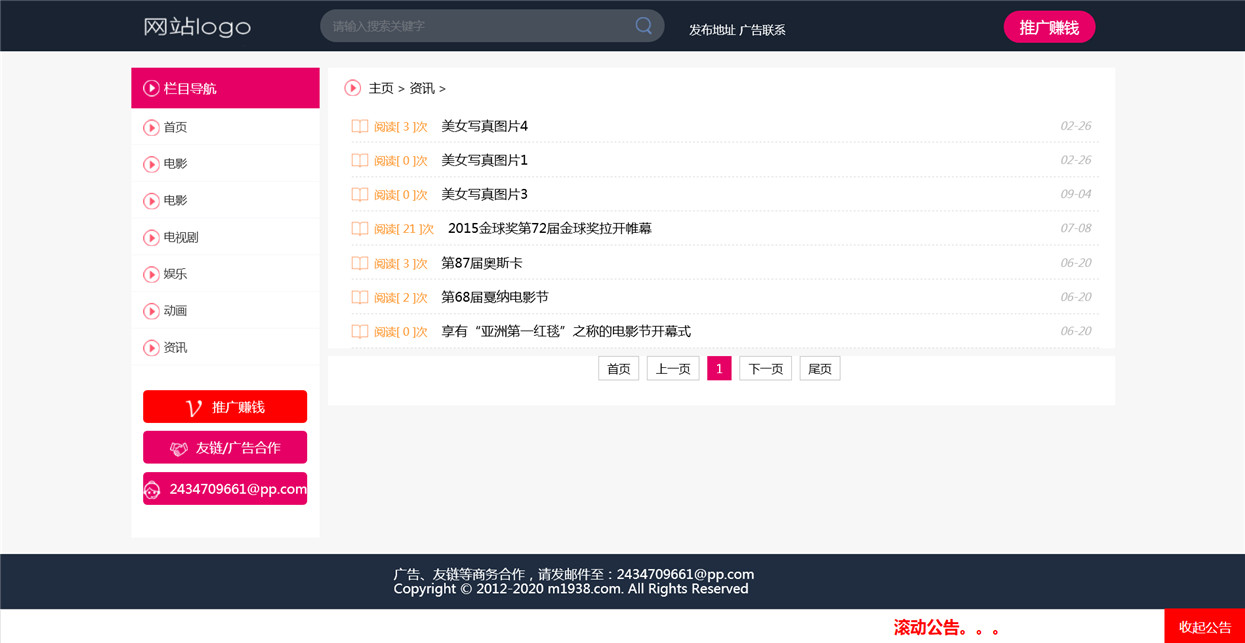1245x643 pixels.
Task: Click the book icon beside 美女写真图片4
Action: pyautogui.click(x=360, y=126)
